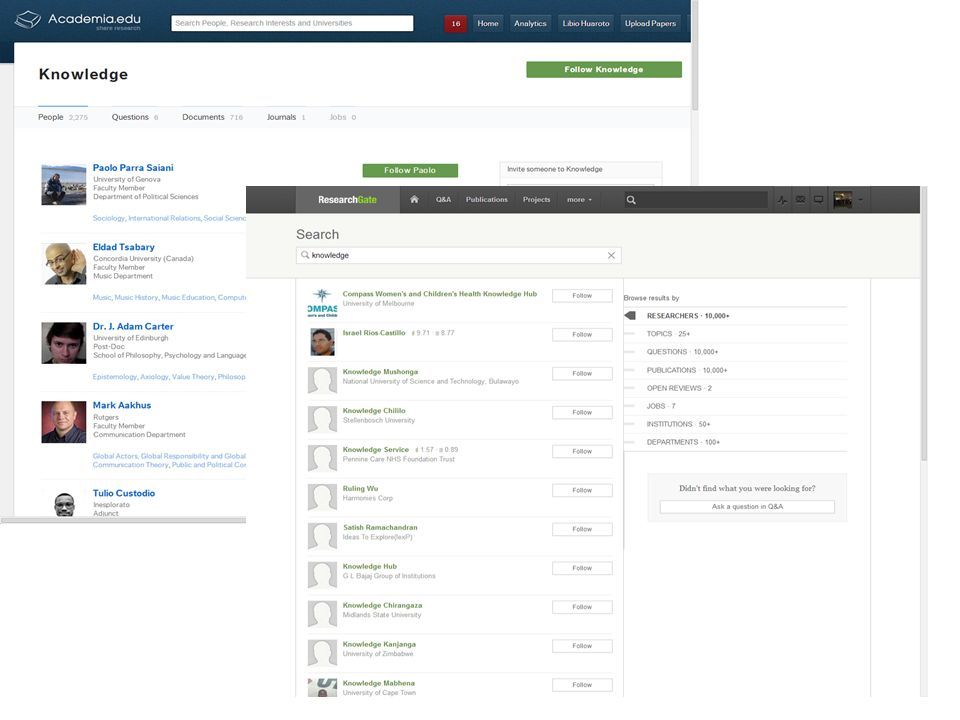Click Dr. J. Adam Carter's profile photo
The width and height of the screenshot is (960, 720).
64,343
